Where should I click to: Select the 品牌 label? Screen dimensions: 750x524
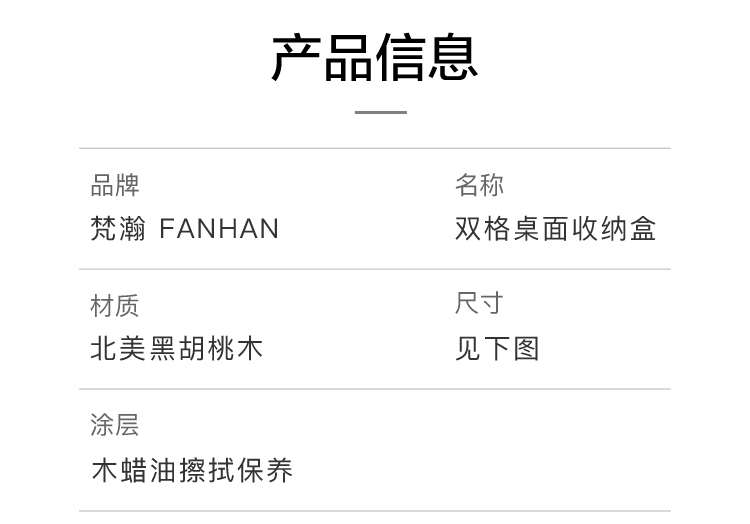pyautogui.click(x=115, y=185)
